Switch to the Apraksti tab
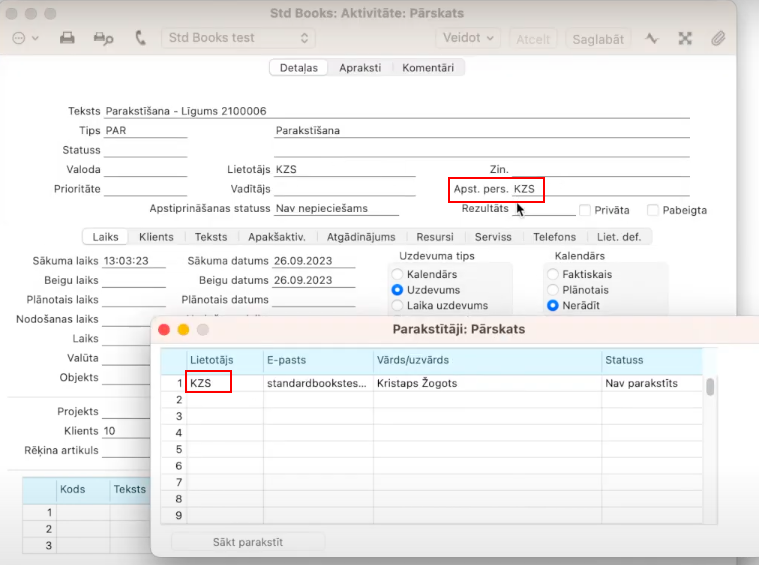This screenshot has height=565, width=759. click(x=360, y=68)
